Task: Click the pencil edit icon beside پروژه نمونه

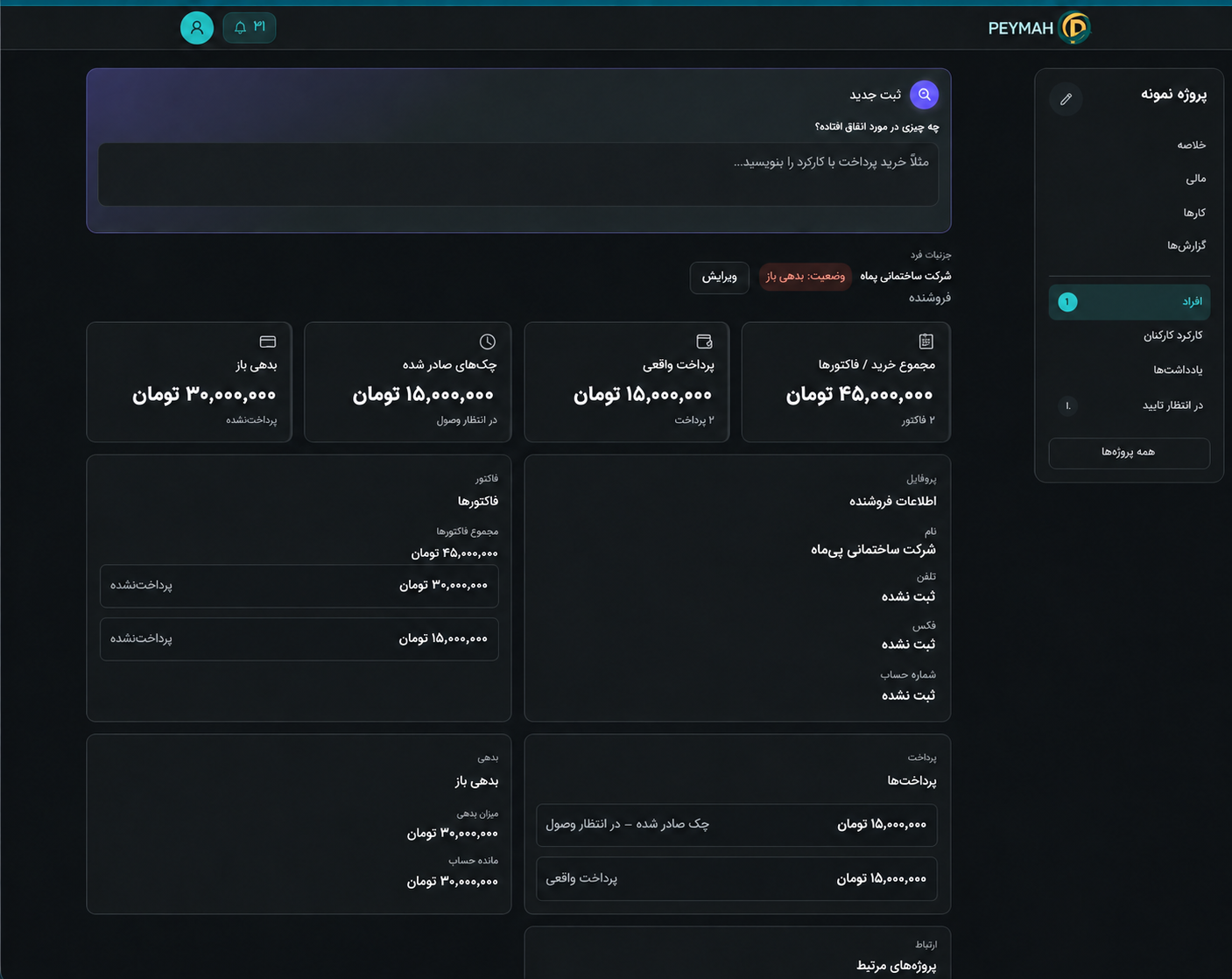Action: pos(1066,99)
